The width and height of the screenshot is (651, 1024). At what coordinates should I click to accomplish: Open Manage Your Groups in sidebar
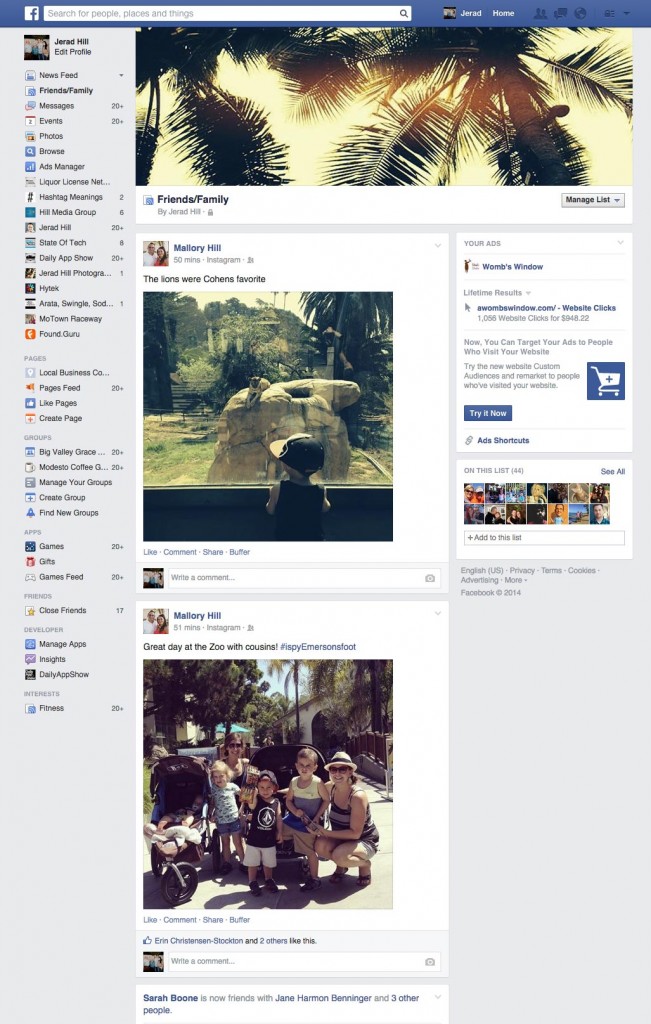point(76,483)
